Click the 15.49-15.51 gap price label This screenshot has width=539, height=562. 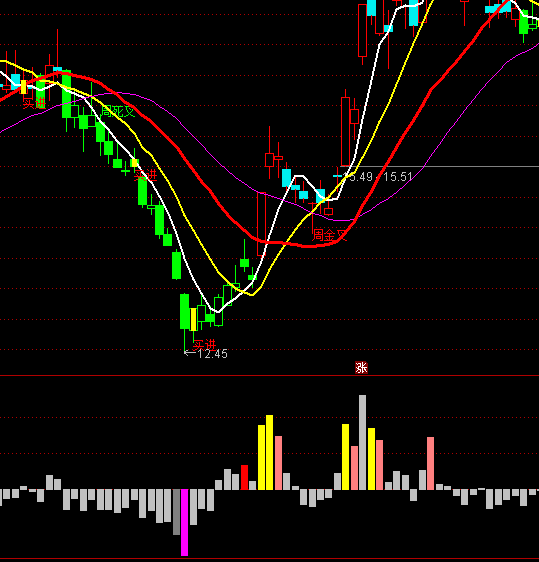coord(378,177)
